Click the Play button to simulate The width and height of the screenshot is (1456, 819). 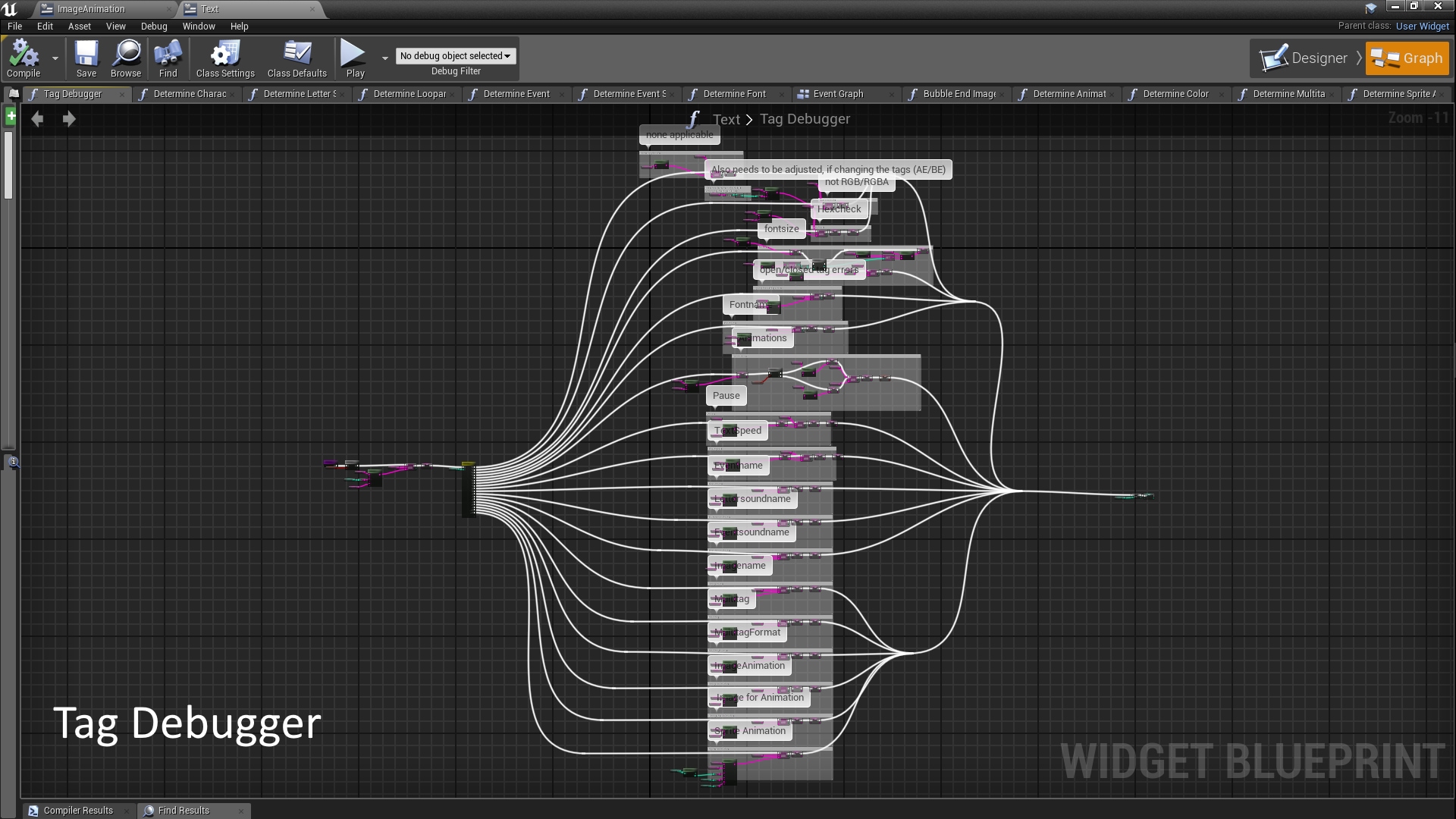pos(353,57)
